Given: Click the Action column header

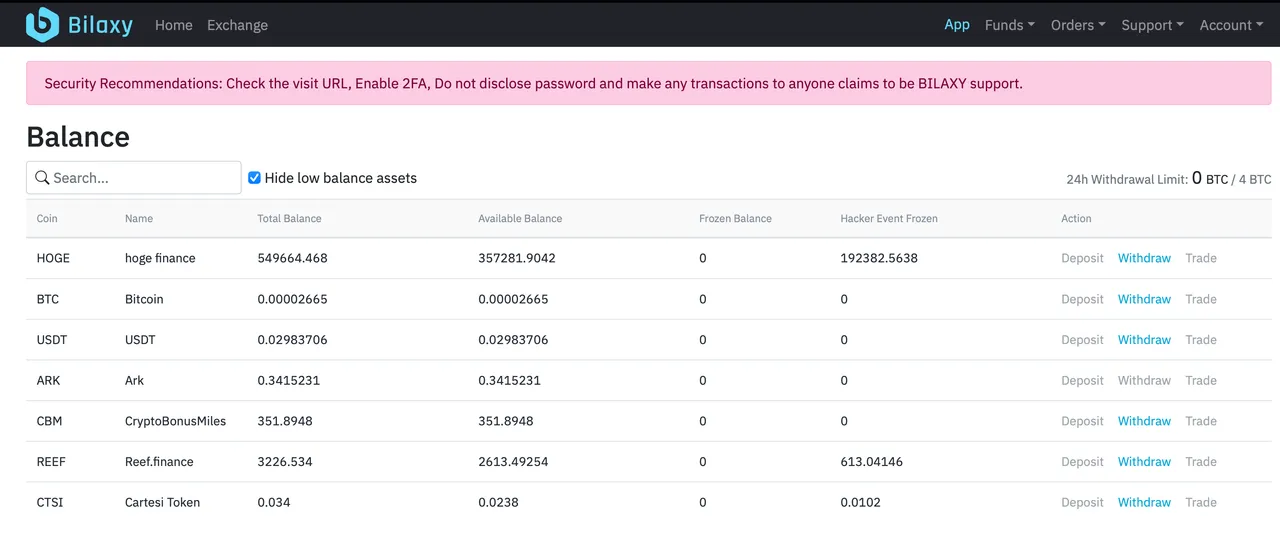Looking at the screenshot, I should (x=1076, y=218).
